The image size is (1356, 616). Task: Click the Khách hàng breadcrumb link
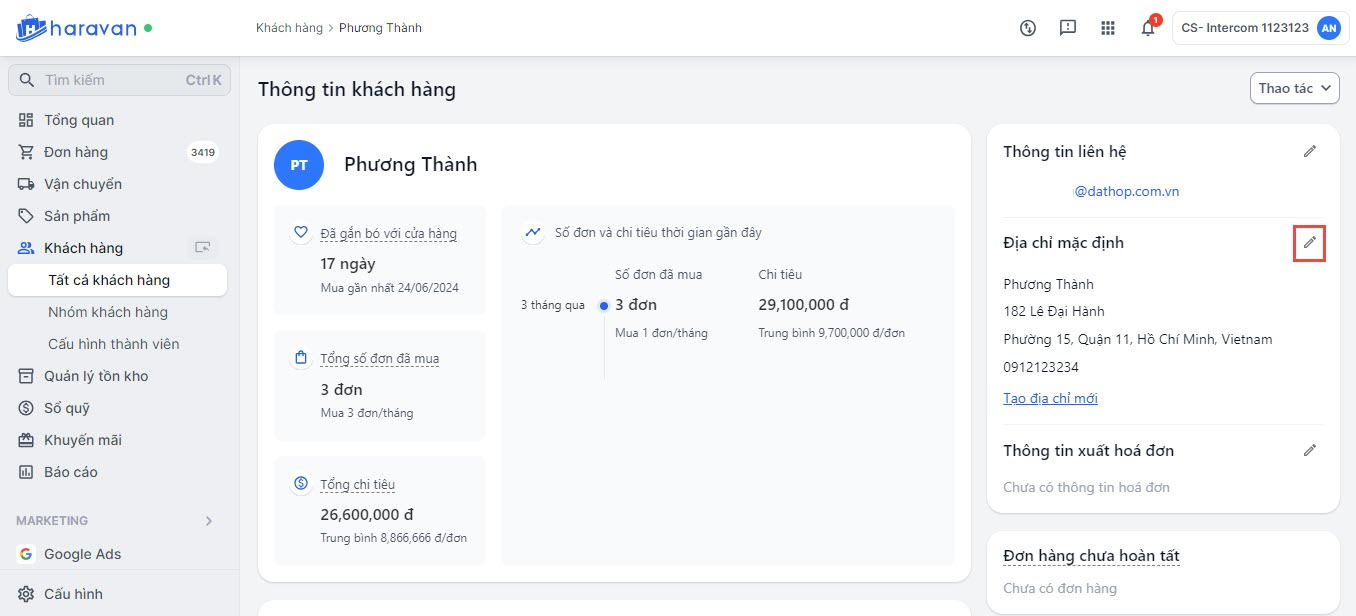[x=289, y=28]
